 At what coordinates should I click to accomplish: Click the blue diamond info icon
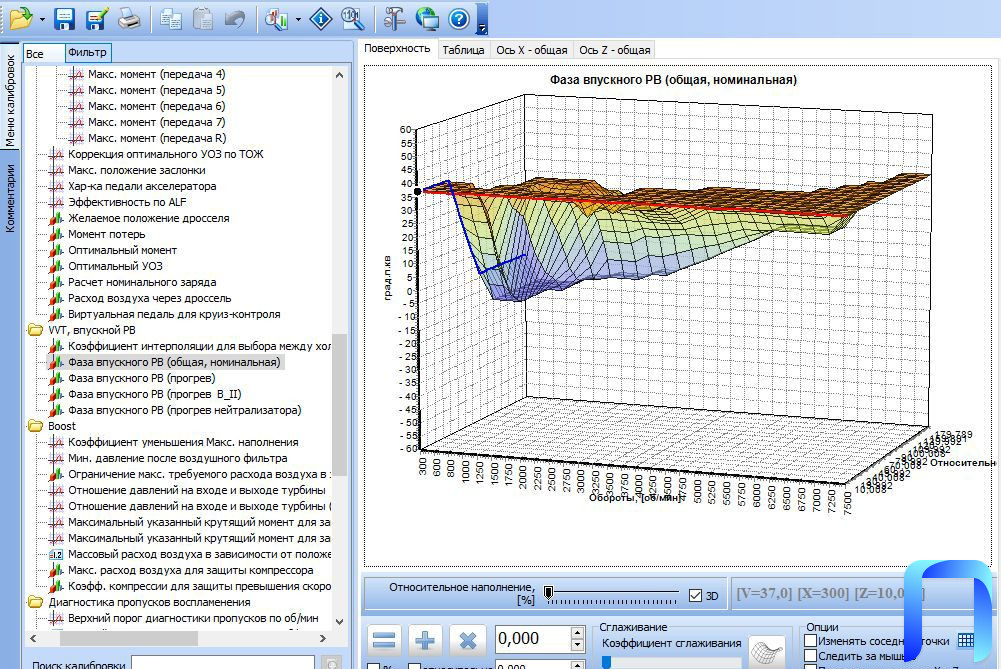point(320,17)
